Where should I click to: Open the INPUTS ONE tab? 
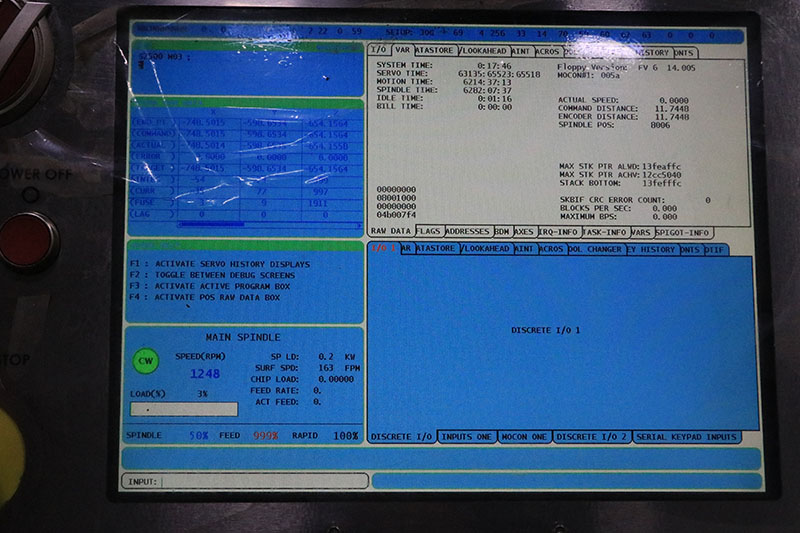point(467,437)
